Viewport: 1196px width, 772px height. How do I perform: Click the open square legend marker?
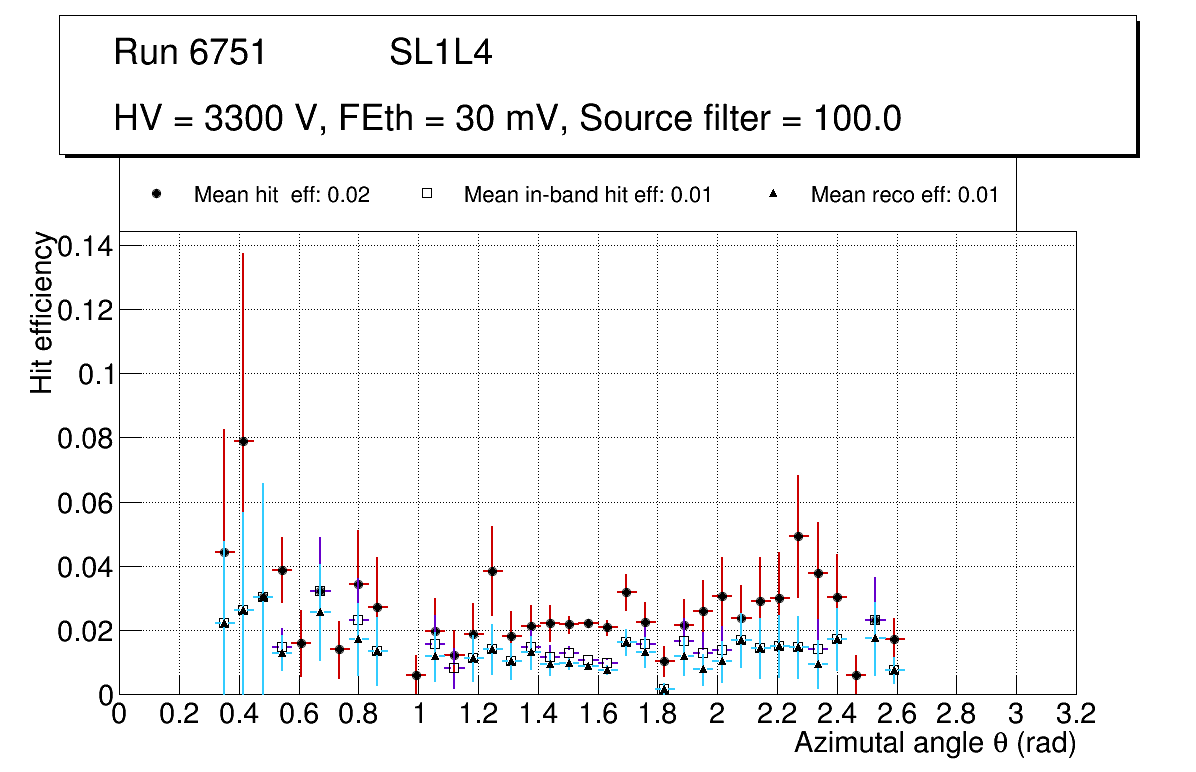(x=427, y=194)
